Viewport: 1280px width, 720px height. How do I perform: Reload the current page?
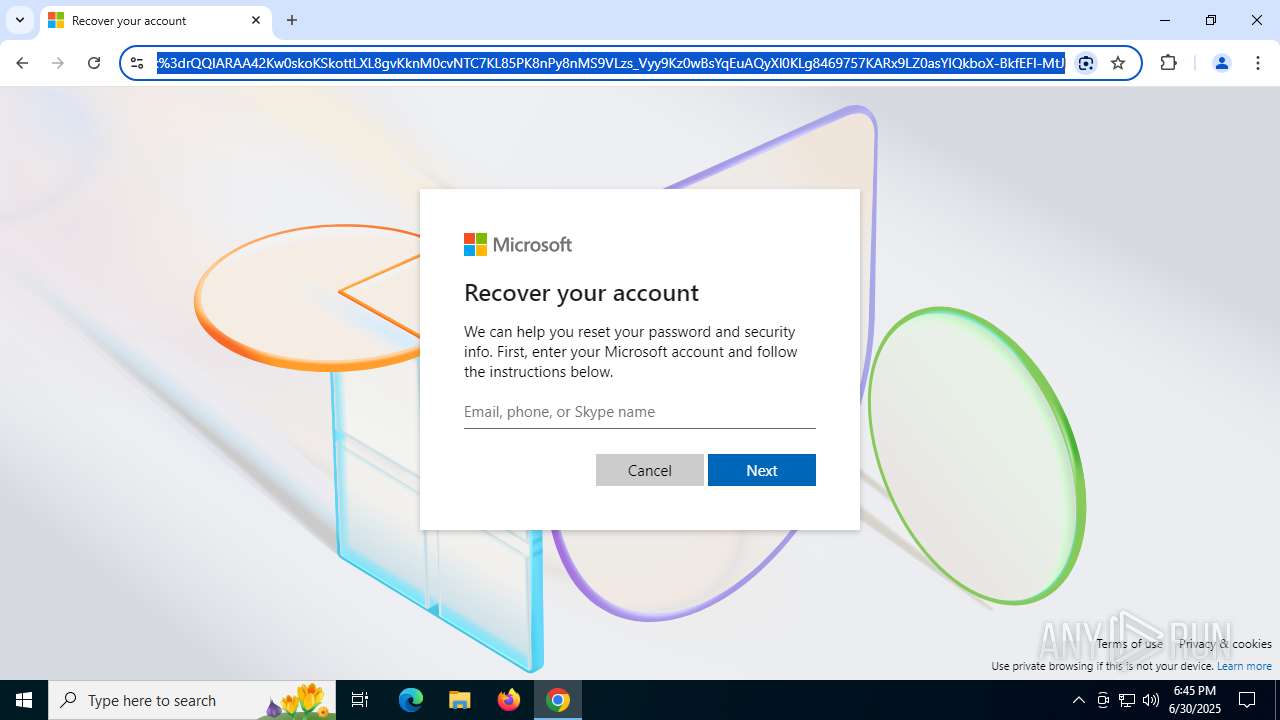coord(94,63)
